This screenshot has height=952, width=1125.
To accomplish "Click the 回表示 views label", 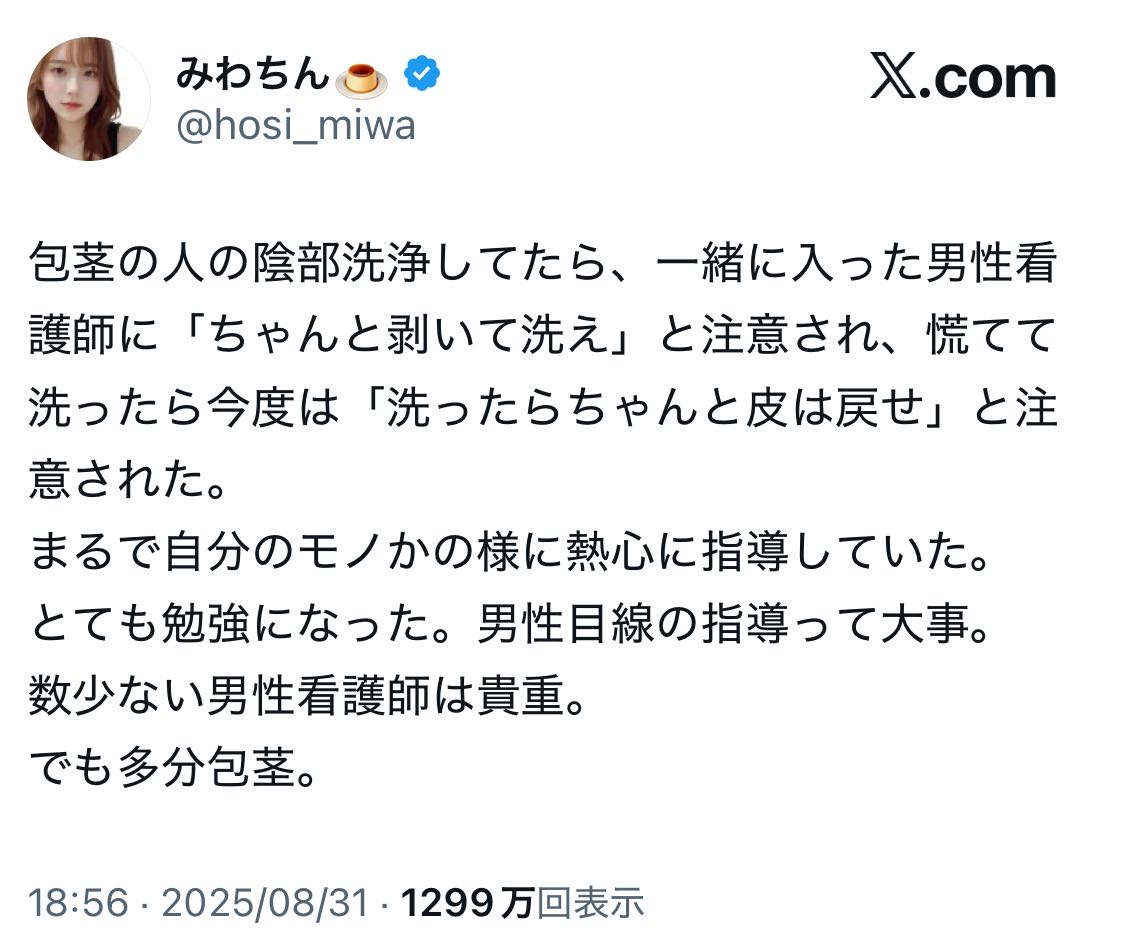I will (591, 904).
